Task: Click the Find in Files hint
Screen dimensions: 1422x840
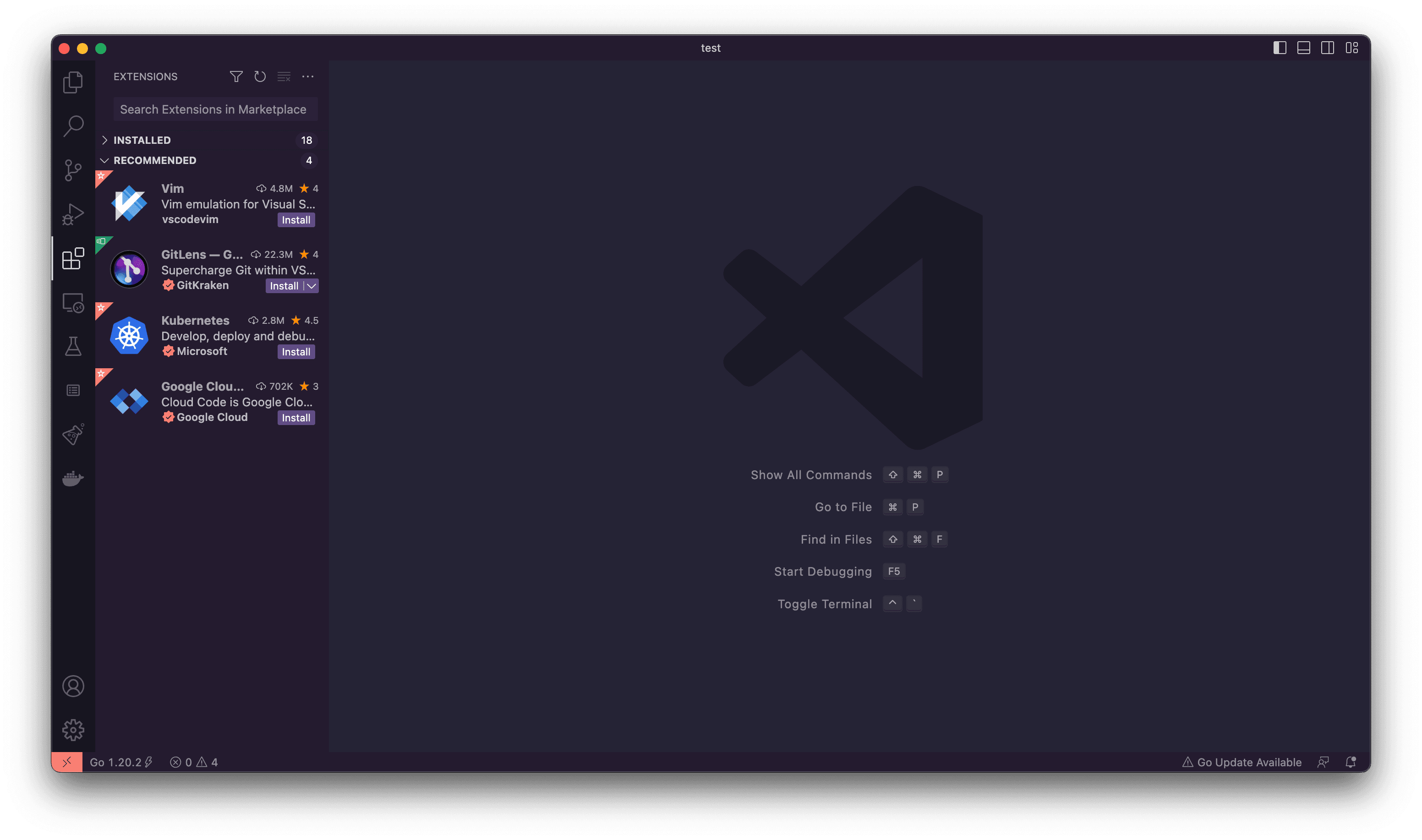Action: 836,540
